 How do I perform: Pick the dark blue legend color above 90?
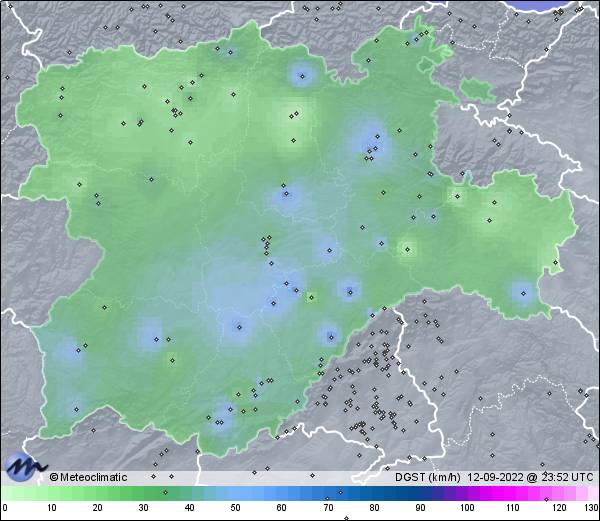click(420, 493)
